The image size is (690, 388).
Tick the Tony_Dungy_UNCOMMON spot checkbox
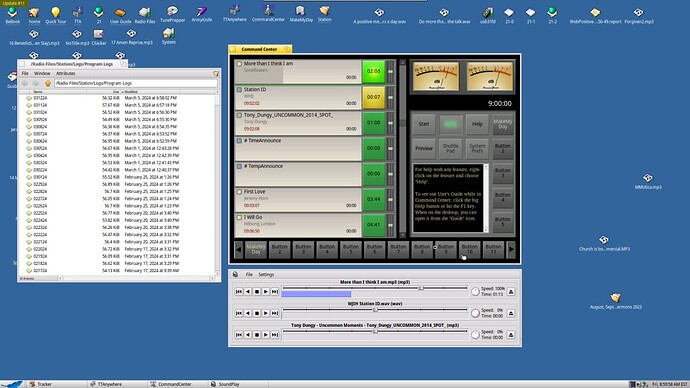click(239, 115)
